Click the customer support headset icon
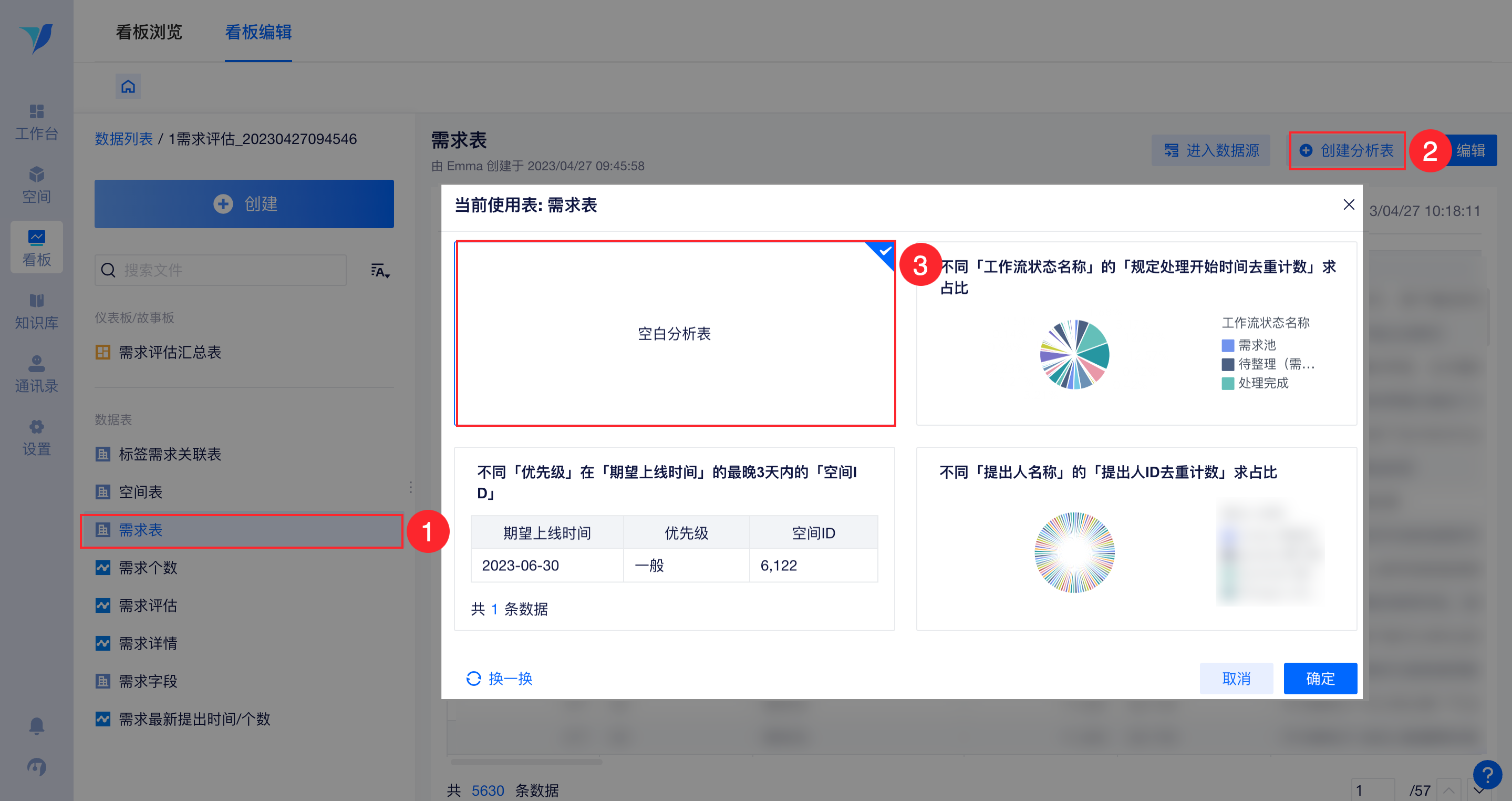 click(36, 766)
